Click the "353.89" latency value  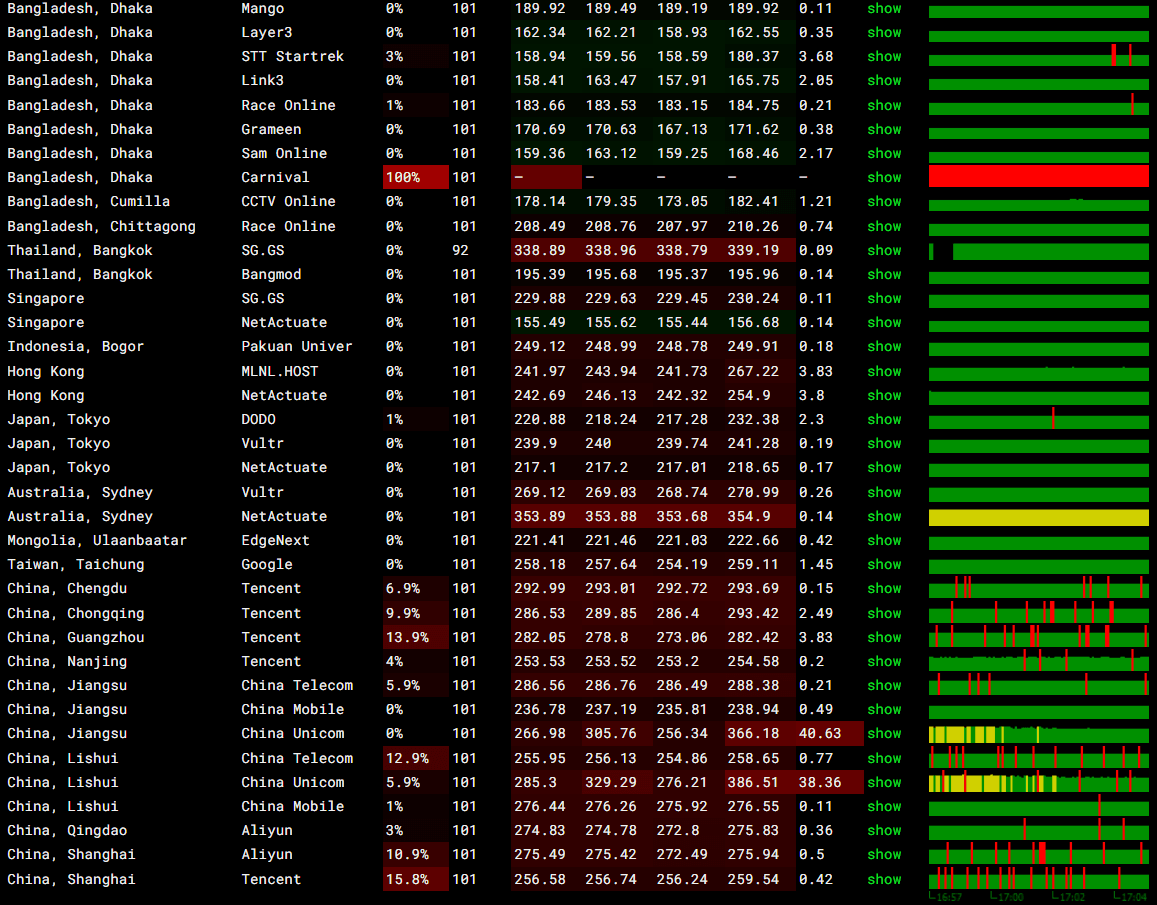click(x=539, y=517)
